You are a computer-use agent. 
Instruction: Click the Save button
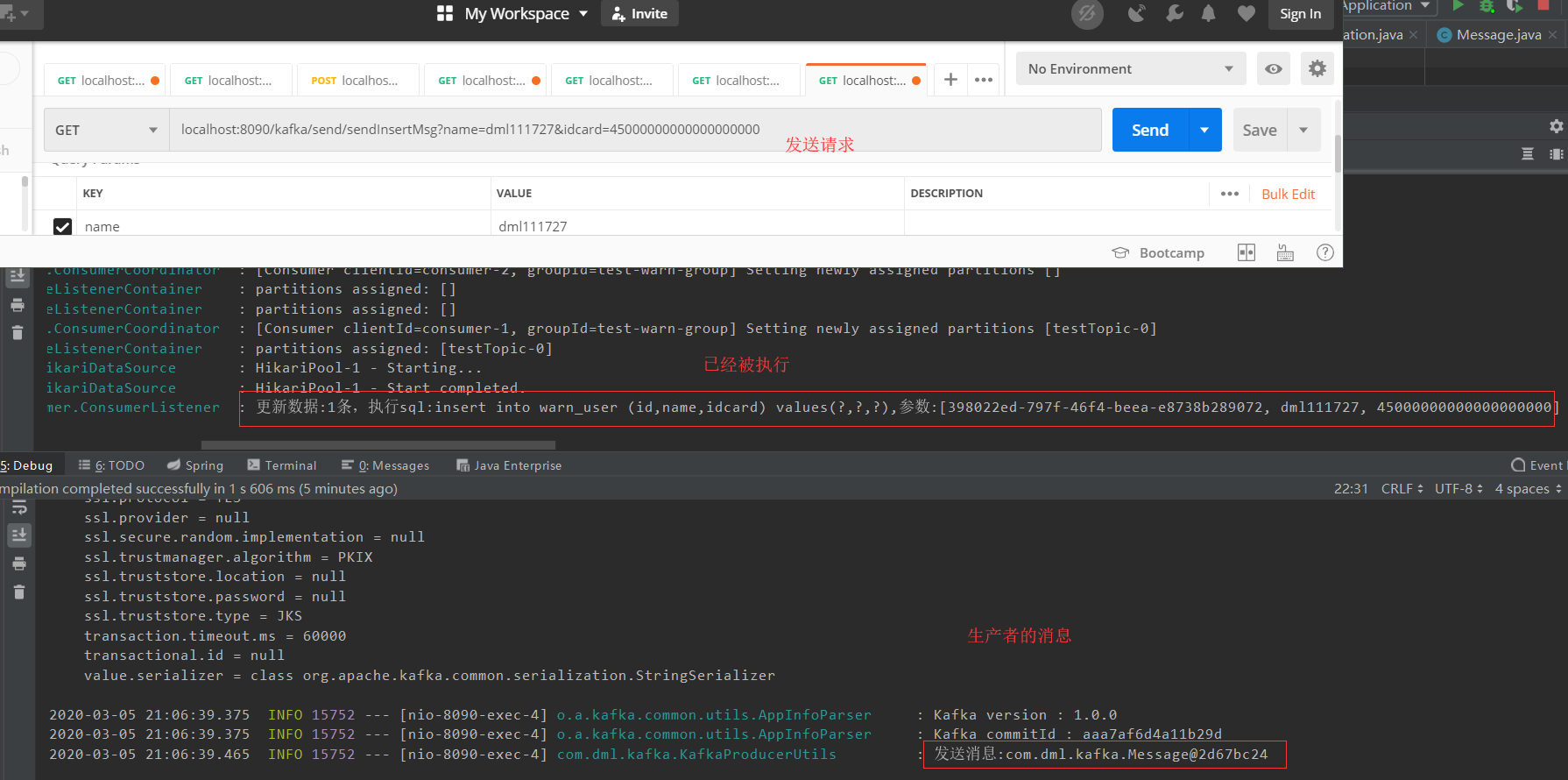[x=1260, y=130]
